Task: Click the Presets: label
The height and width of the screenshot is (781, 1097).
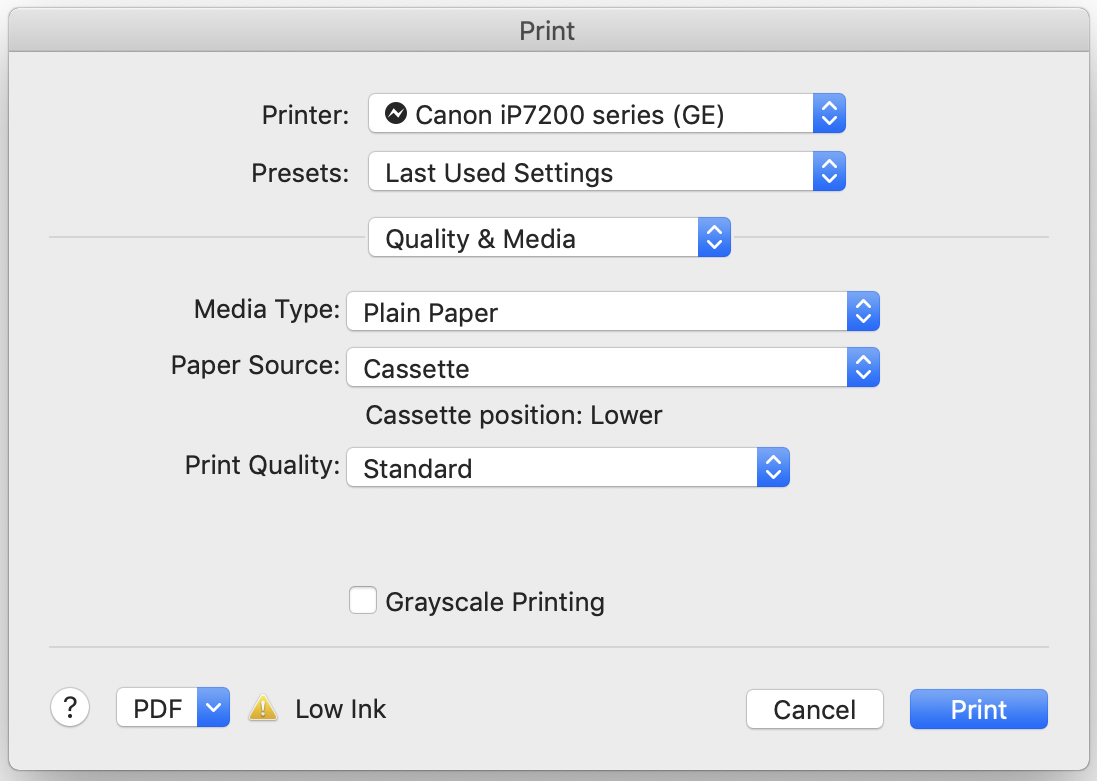Action: point(300,173)
